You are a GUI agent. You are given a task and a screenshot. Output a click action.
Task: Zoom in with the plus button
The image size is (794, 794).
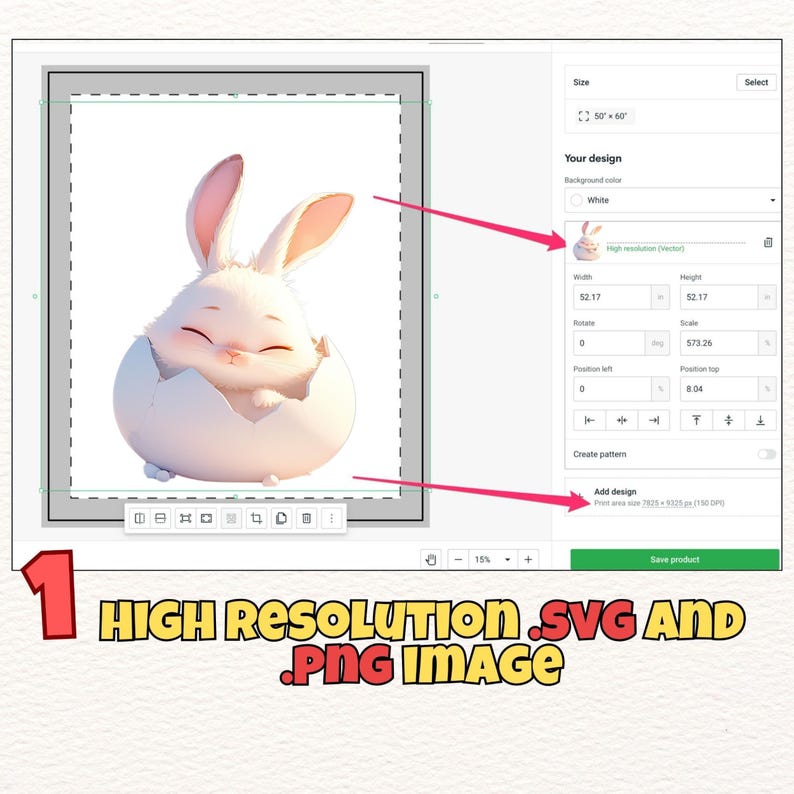(x=528, y=560)
